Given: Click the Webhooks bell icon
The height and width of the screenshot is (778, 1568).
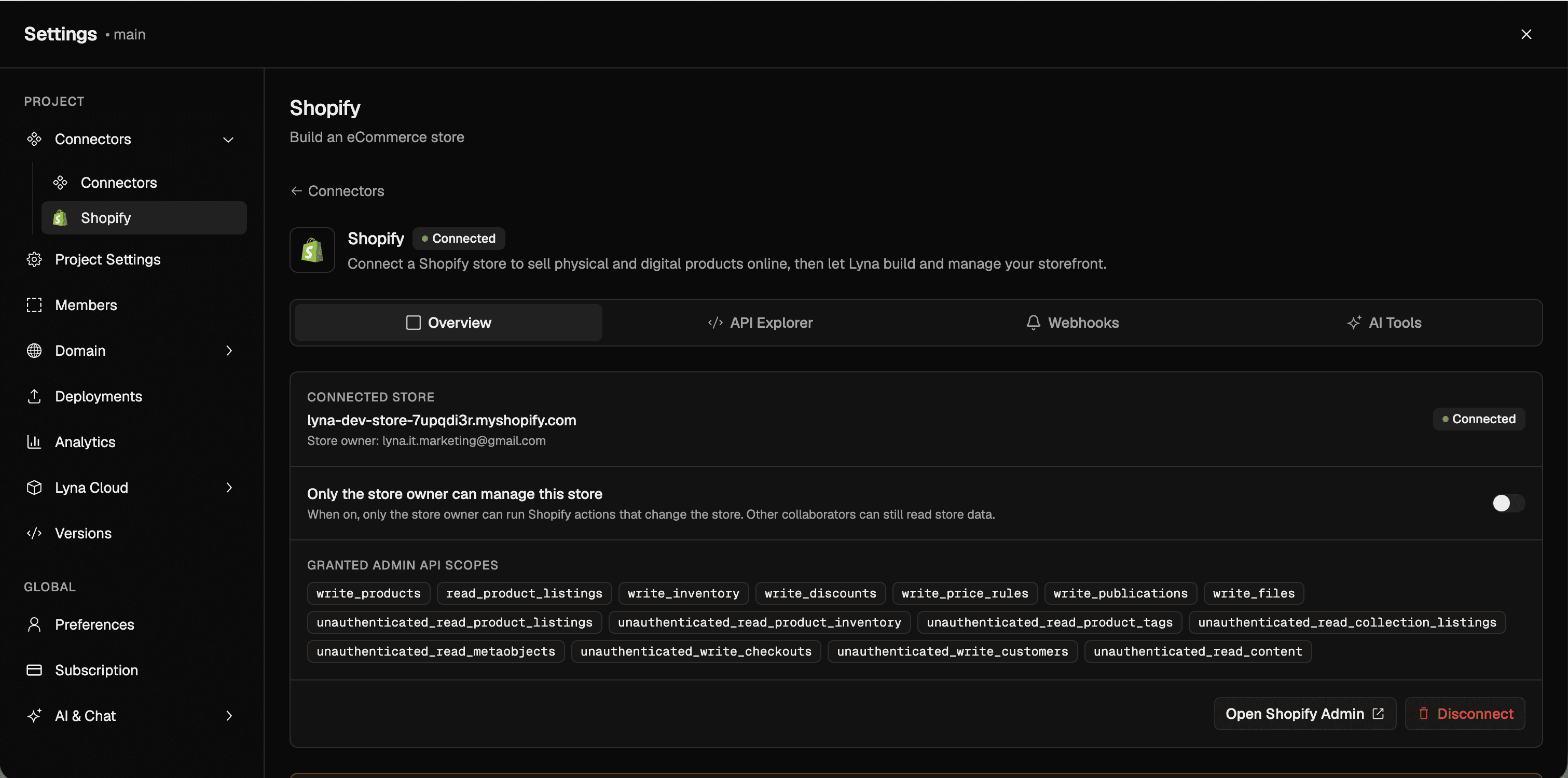Looking at the screenshot, I should click(1033, 323).
